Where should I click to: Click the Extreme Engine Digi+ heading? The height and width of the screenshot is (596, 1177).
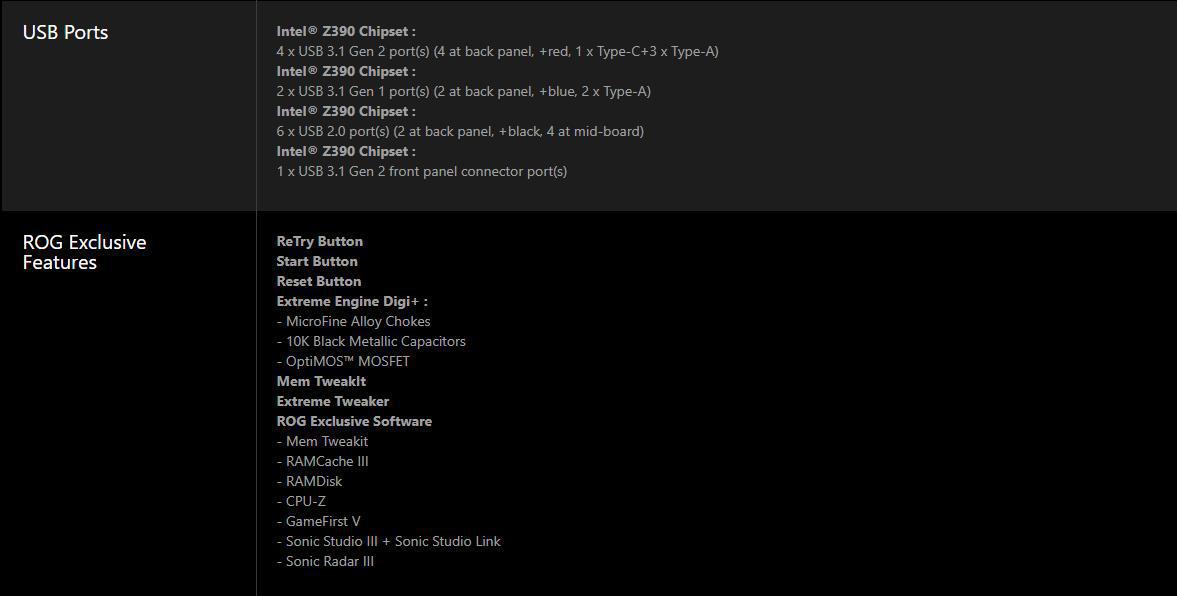[x=352, y=301]
